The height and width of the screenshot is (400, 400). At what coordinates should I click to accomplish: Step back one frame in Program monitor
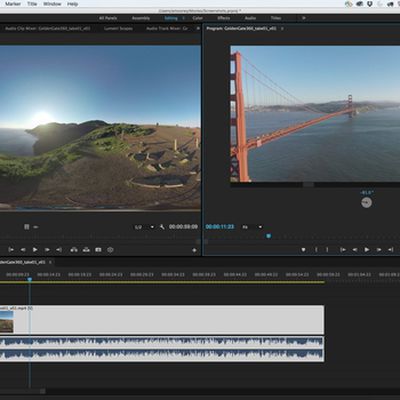pyautogui.click(x=355, y=250)
